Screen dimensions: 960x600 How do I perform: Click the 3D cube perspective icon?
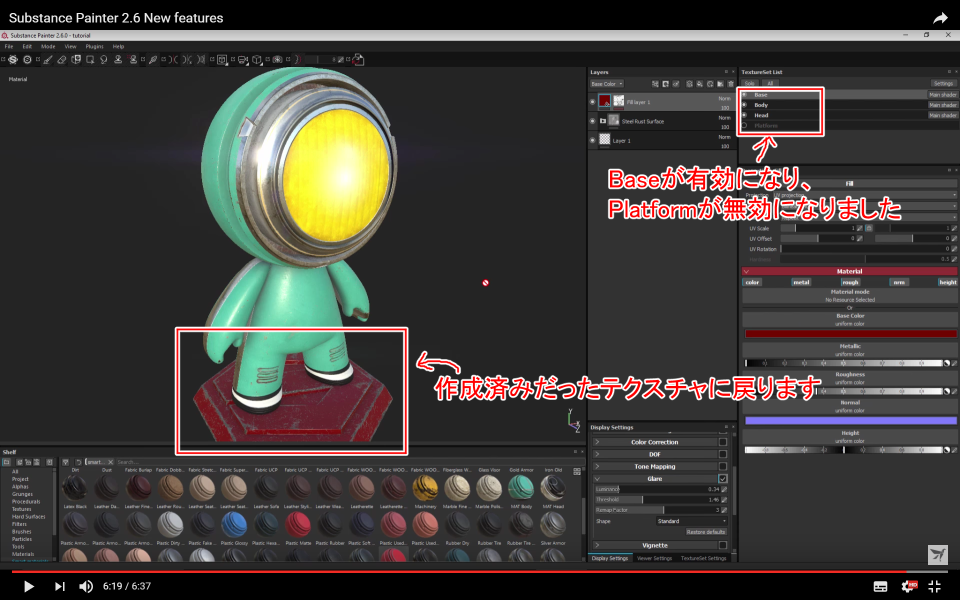click(257, 59)
